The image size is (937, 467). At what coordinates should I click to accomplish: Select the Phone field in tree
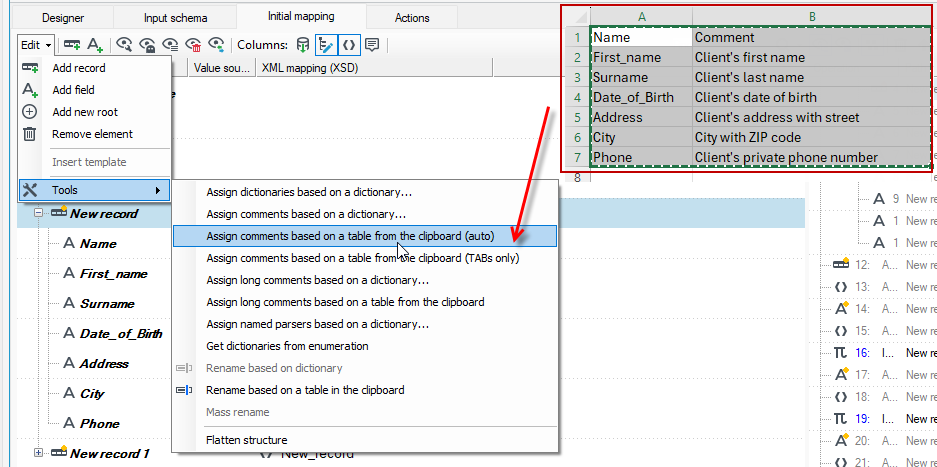coord(100,423)
